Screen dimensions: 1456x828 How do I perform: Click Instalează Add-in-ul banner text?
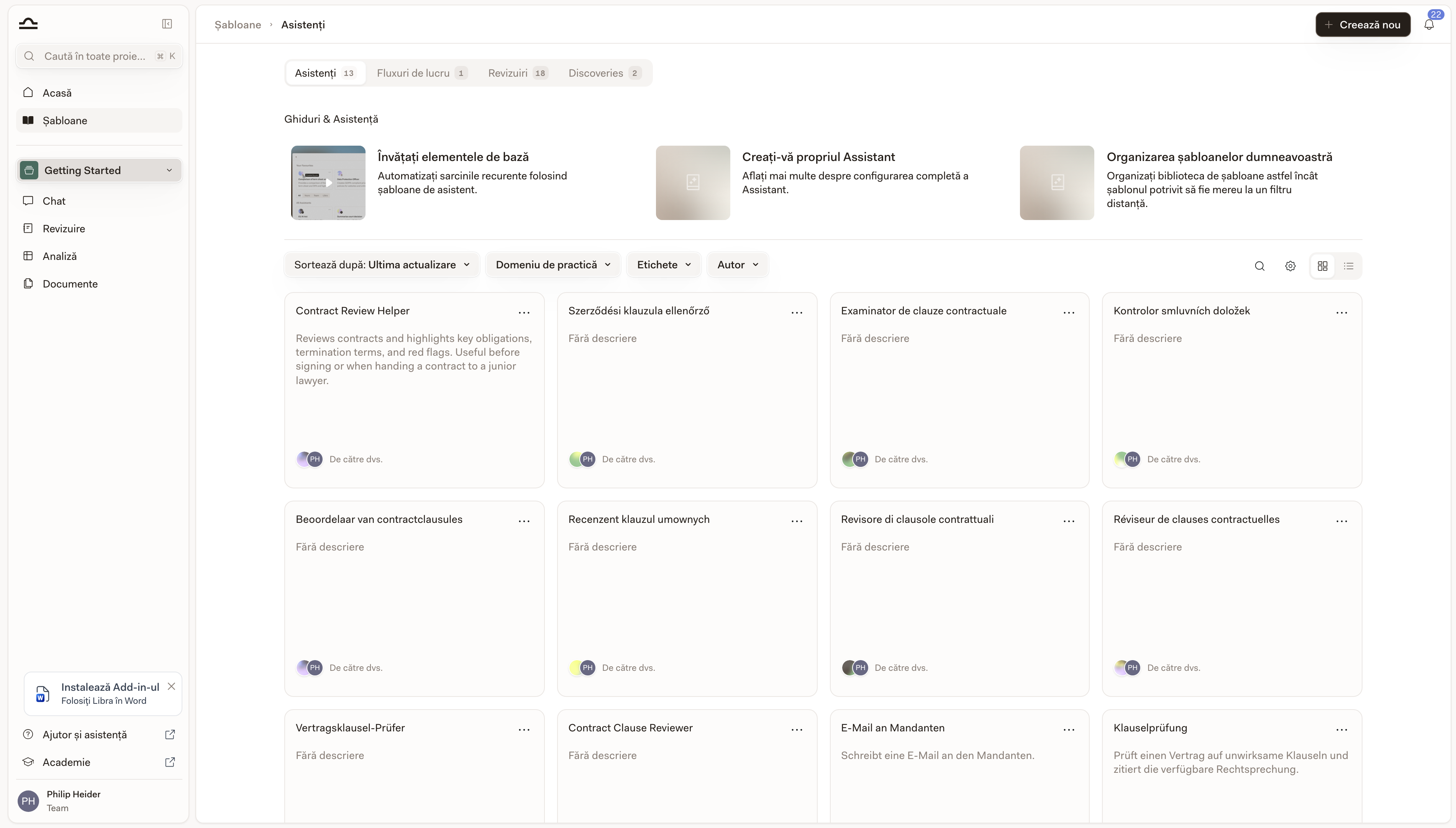(x=110, y=688)
